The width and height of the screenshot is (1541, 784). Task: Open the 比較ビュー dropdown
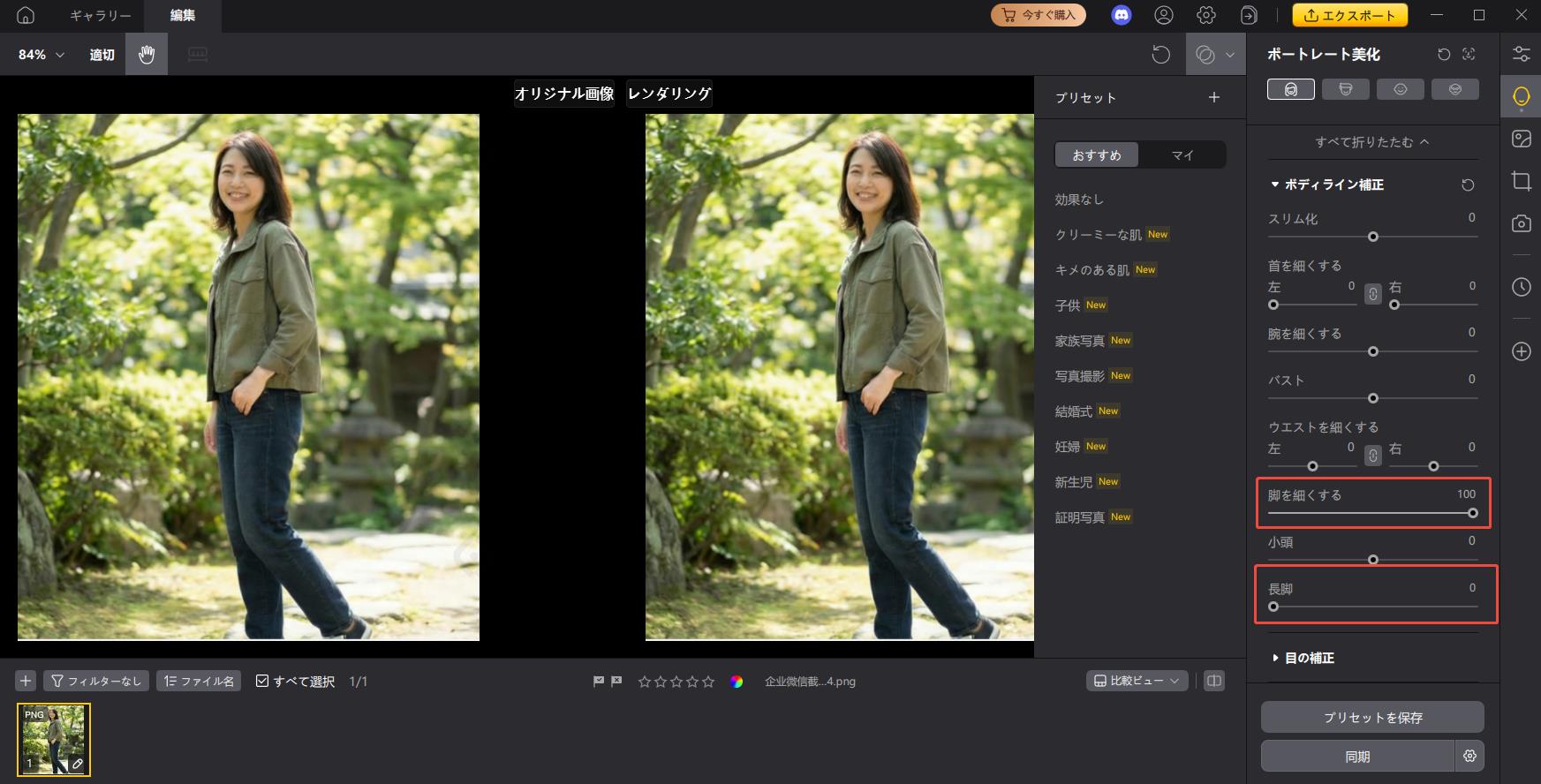(x=1137, y=681)
